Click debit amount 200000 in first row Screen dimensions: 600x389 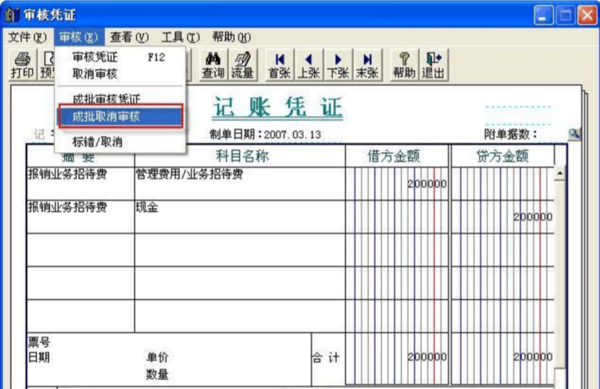(x=427, y=184)
